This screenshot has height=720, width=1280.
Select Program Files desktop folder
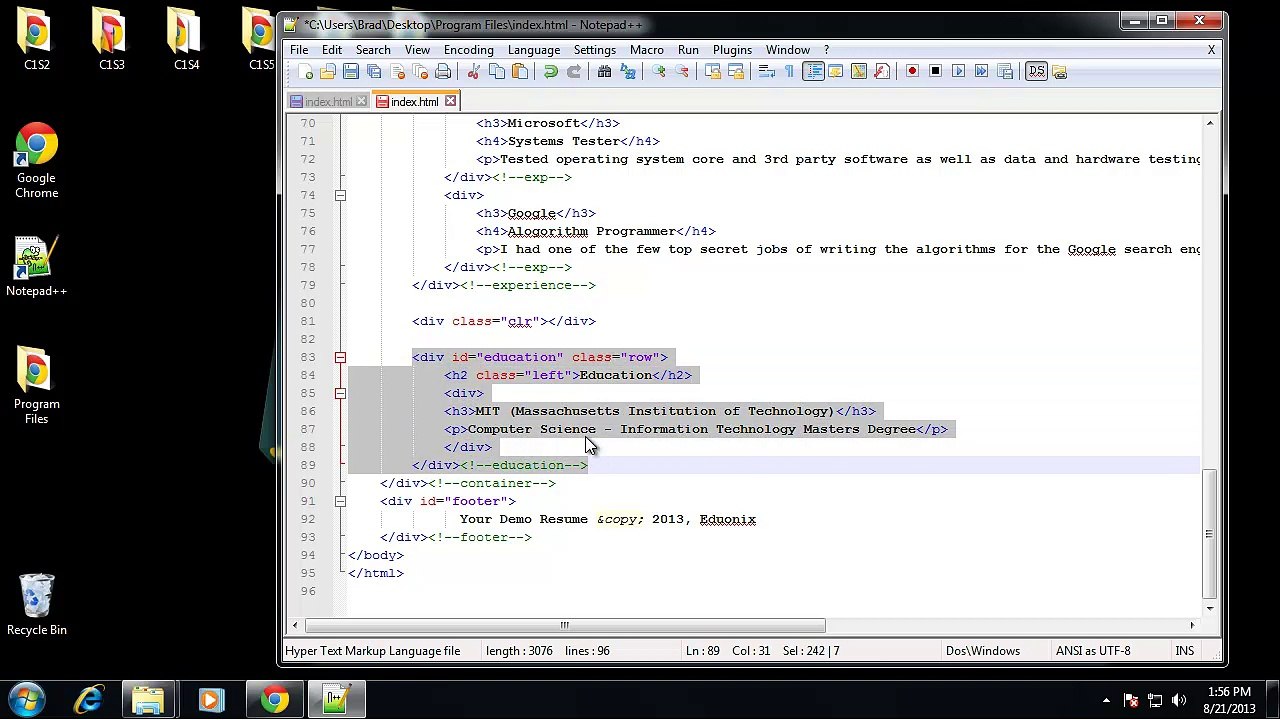tap(37, 386)
